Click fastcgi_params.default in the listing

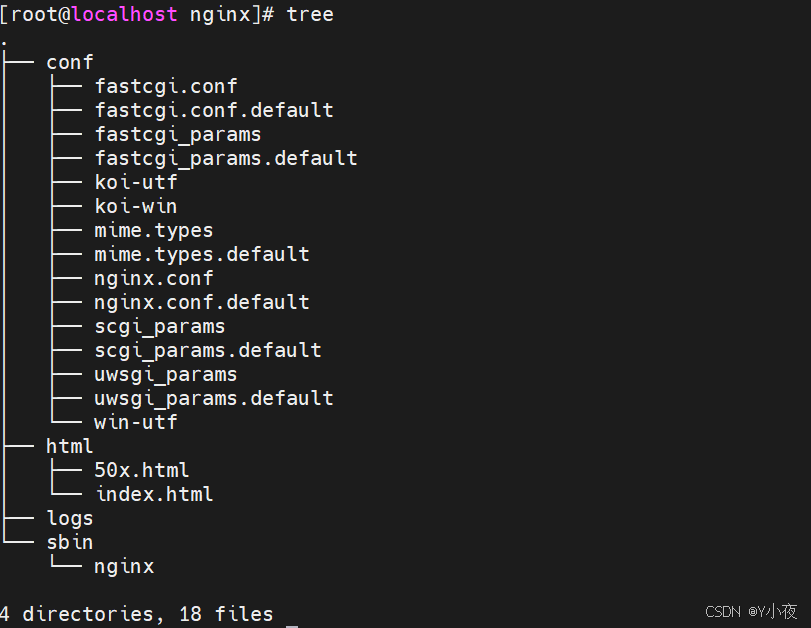pyautogui.click(x=226, y=158)
